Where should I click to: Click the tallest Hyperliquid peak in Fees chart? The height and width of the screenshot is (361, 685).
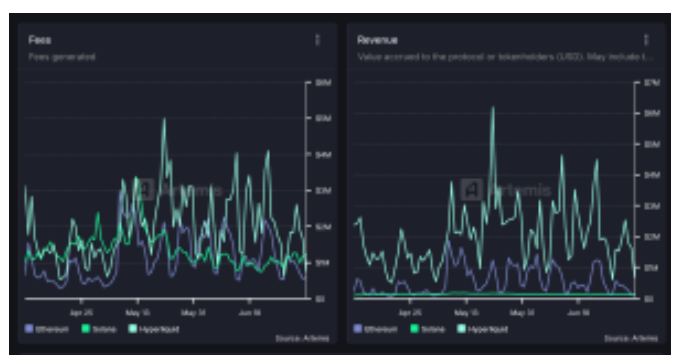point(164,119)
